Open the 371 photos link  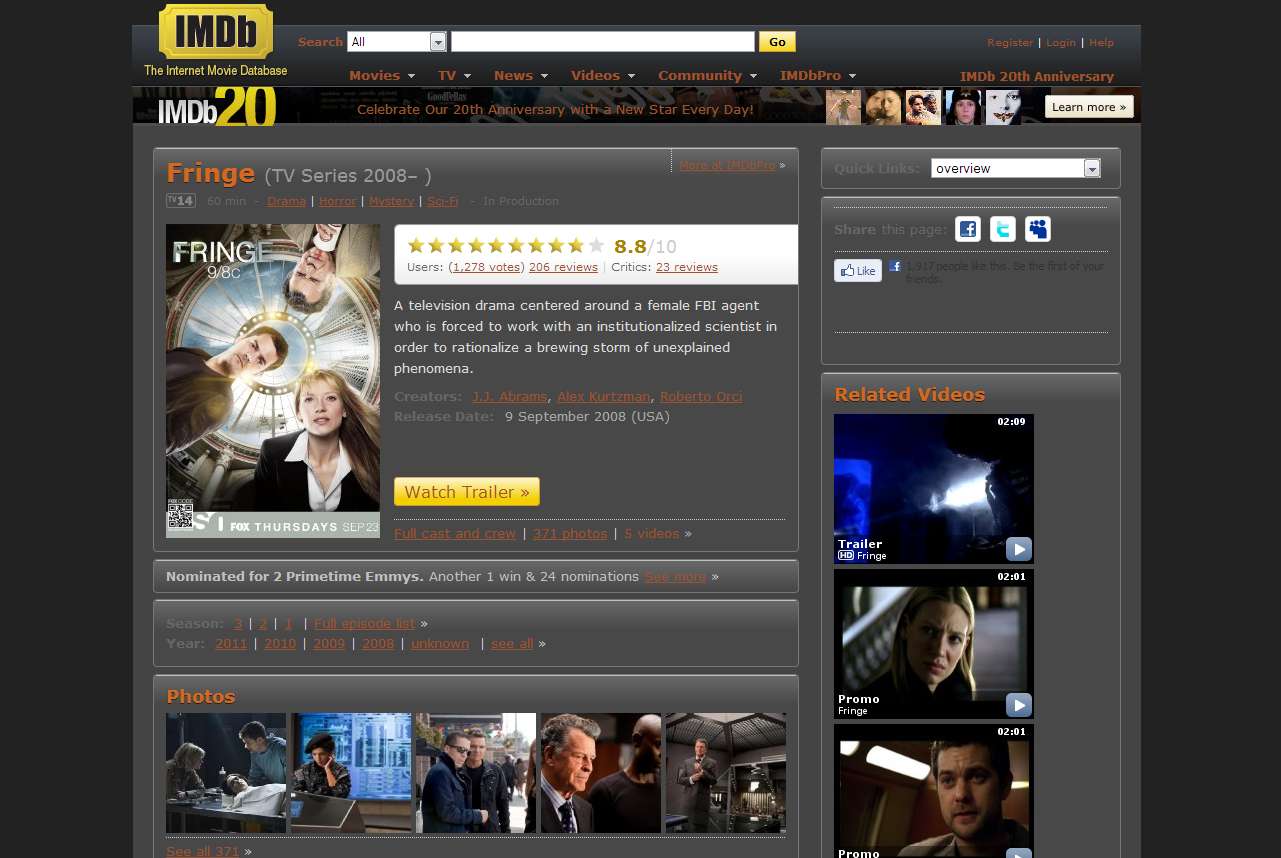pos(570,533)
